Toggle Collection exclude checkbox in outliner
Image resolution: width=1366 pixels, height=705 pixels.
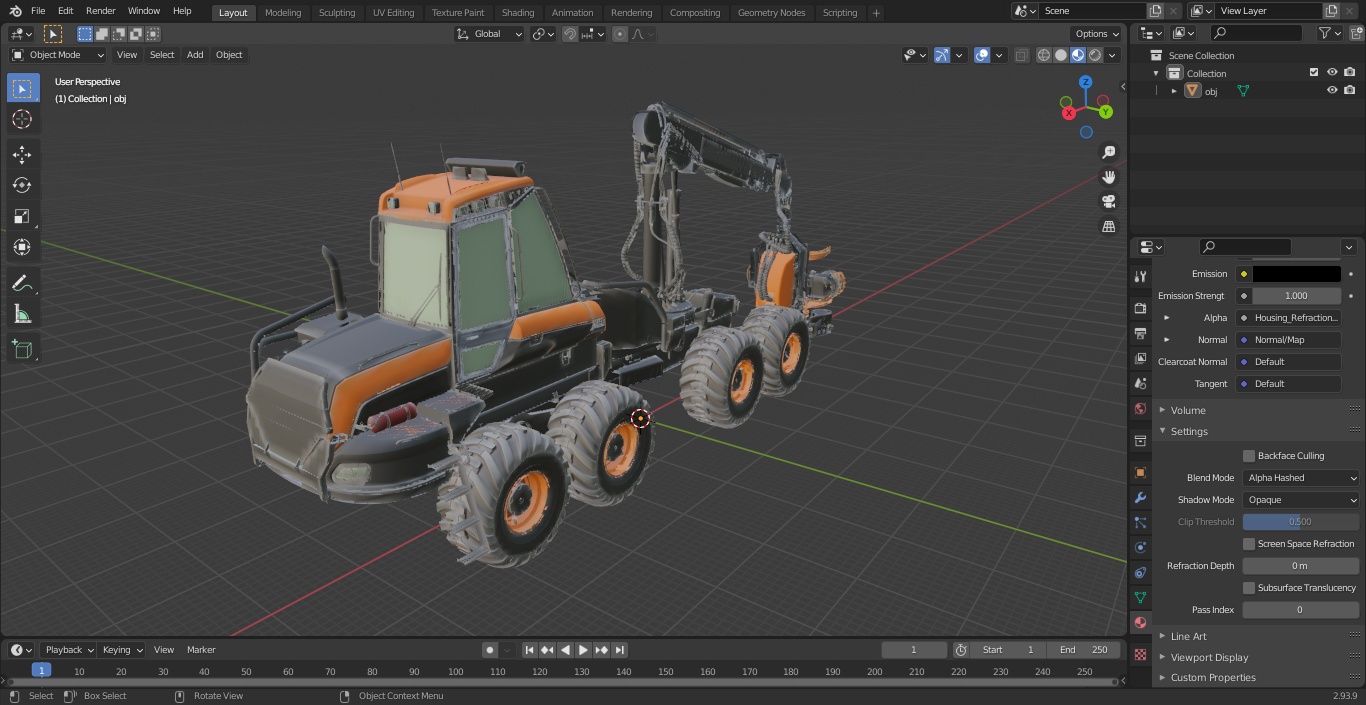click(x=1314, y=72)
